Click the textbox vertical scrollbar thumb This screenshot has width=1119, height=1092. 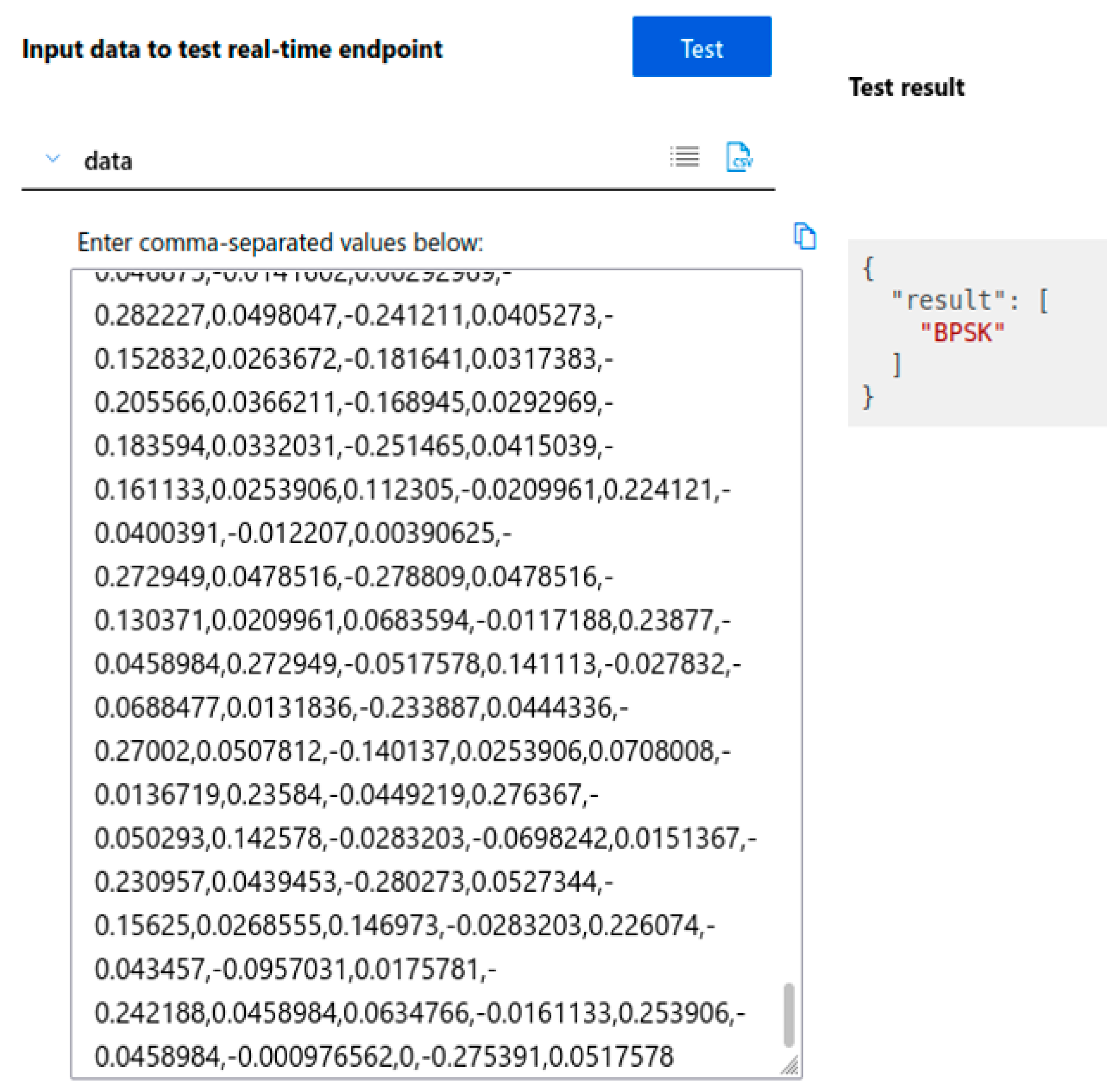tap(788, 1014)
